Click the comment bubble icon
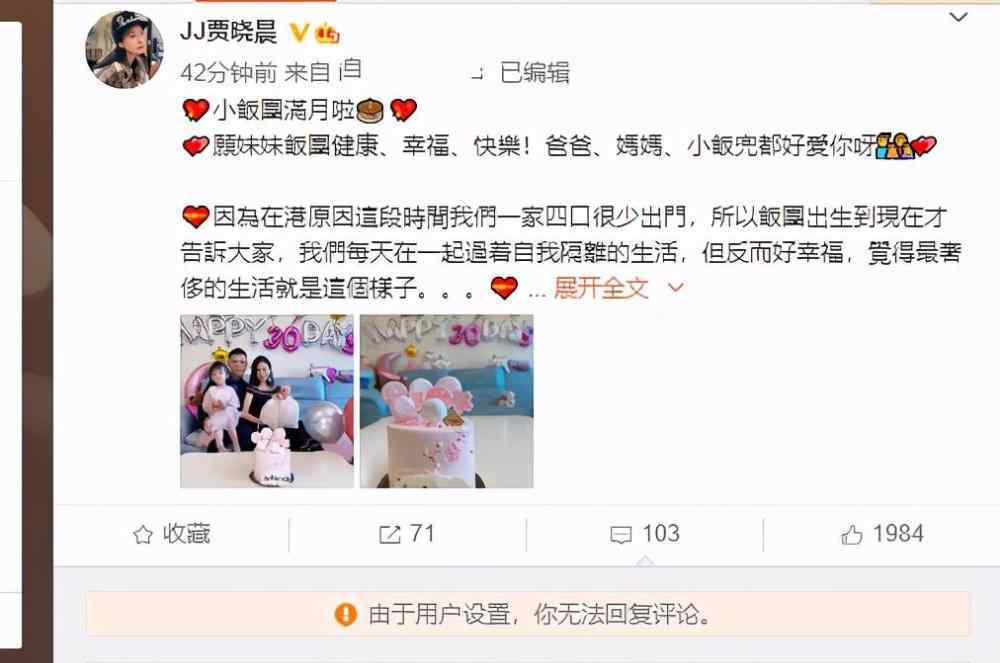Viewport: 1000px width, 663px height. [621, 534]
